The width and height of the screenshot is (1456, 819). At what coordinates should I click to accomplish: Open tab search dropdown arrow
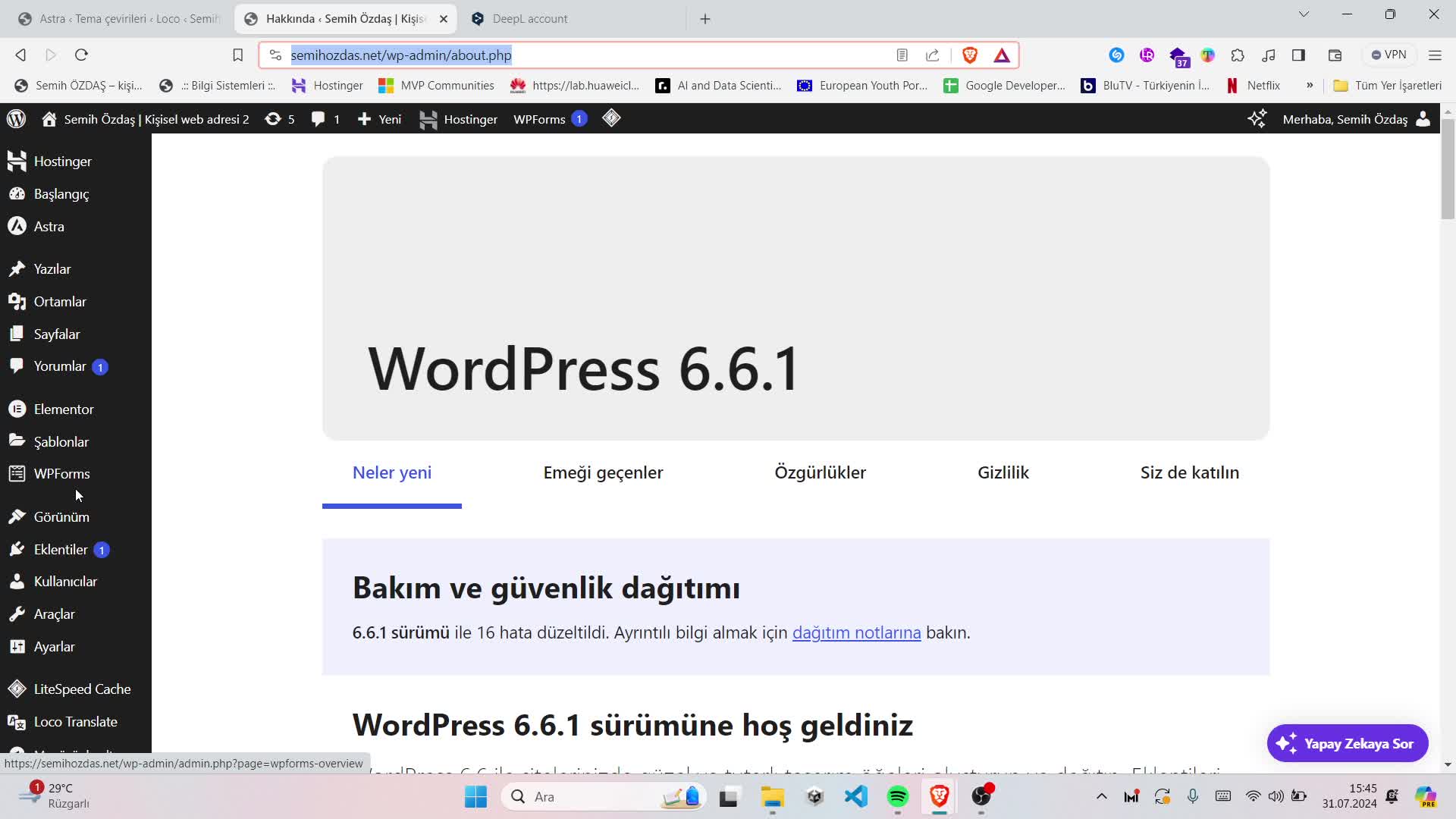[x=1304, y=14]
